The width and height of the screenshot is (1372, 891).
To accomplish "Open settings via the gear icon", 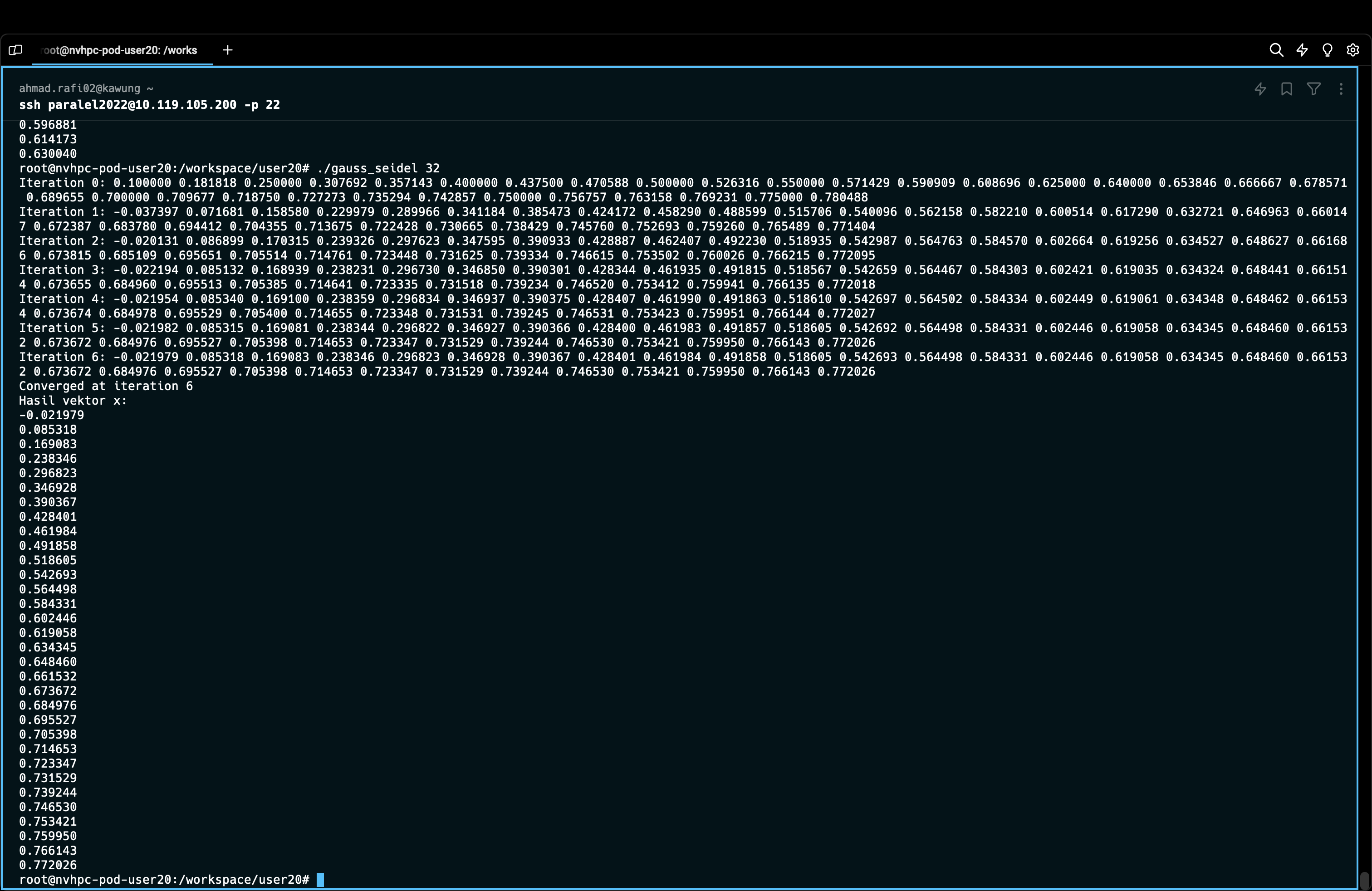I will 1352,50.
